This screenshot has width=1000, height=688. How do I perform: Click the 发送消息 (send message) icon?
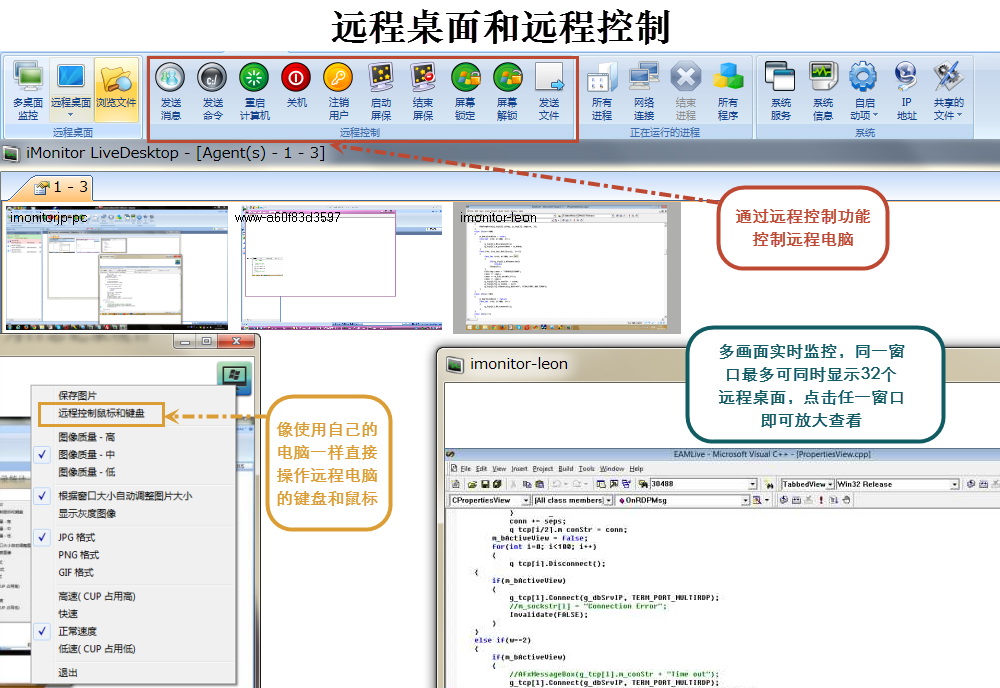[x=171, y=90]
